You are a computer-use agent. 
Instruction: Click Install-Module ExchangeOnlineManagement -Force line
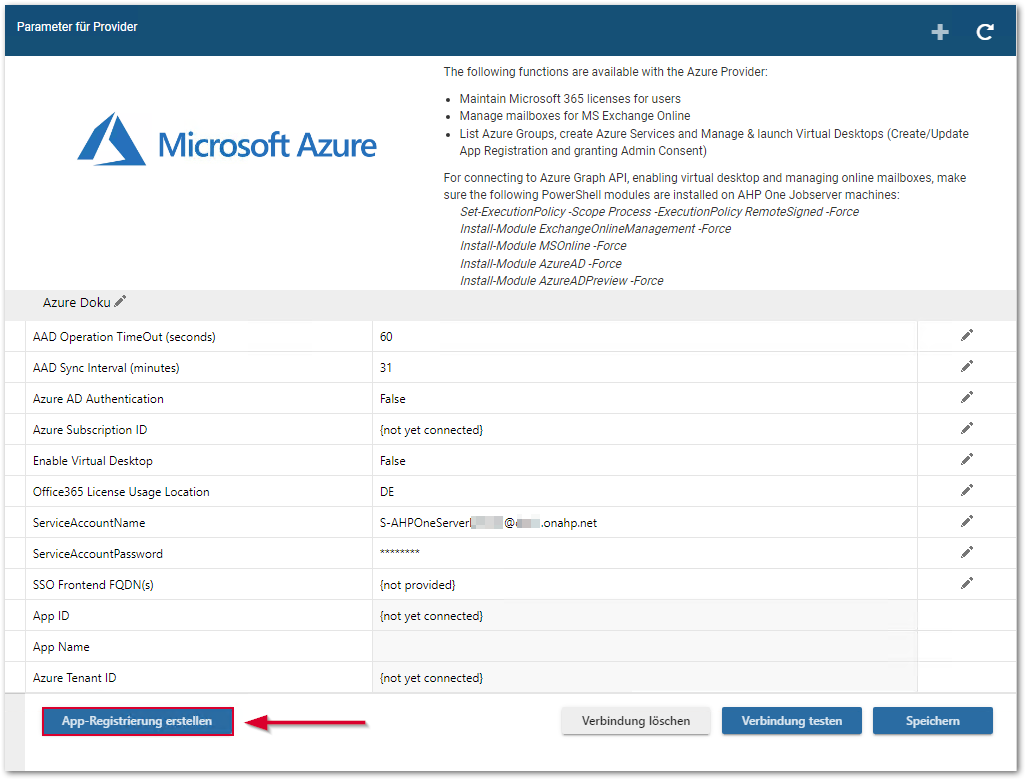pyautogui.click(x=595, y=228)
